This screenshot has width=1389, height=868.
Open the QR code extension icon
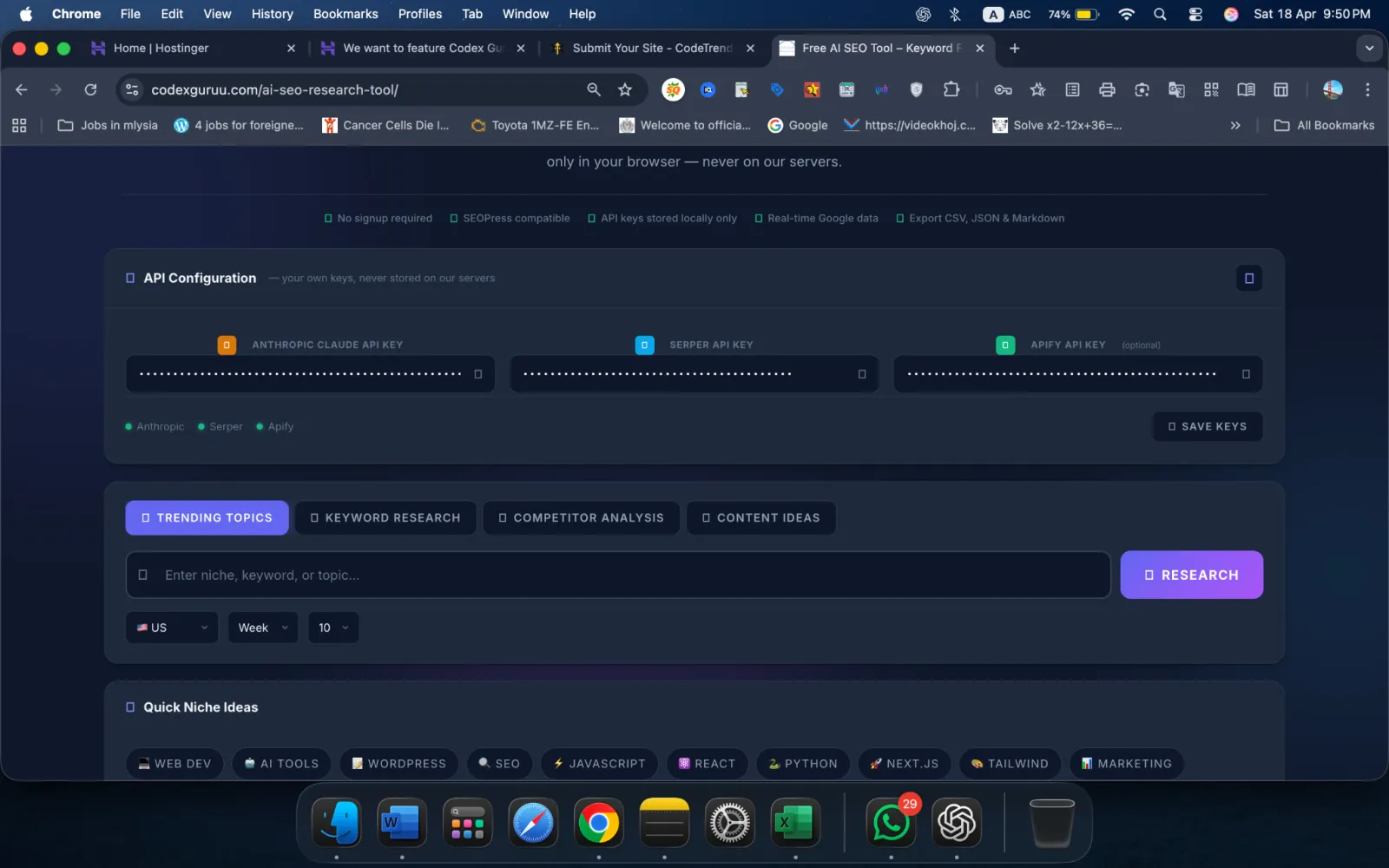(1211, 89)
